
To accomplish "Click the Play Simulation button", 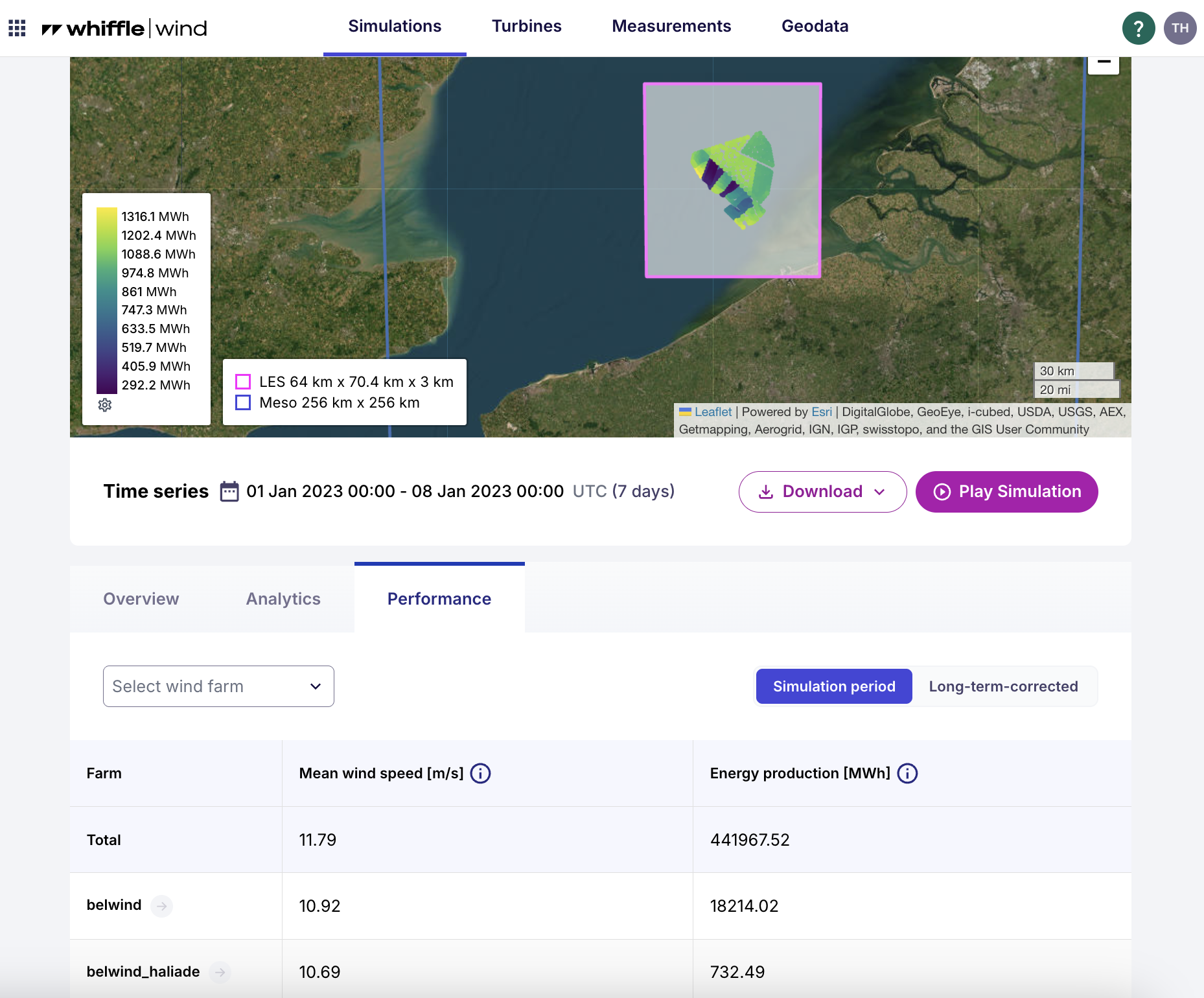I will coord(1006,492).
